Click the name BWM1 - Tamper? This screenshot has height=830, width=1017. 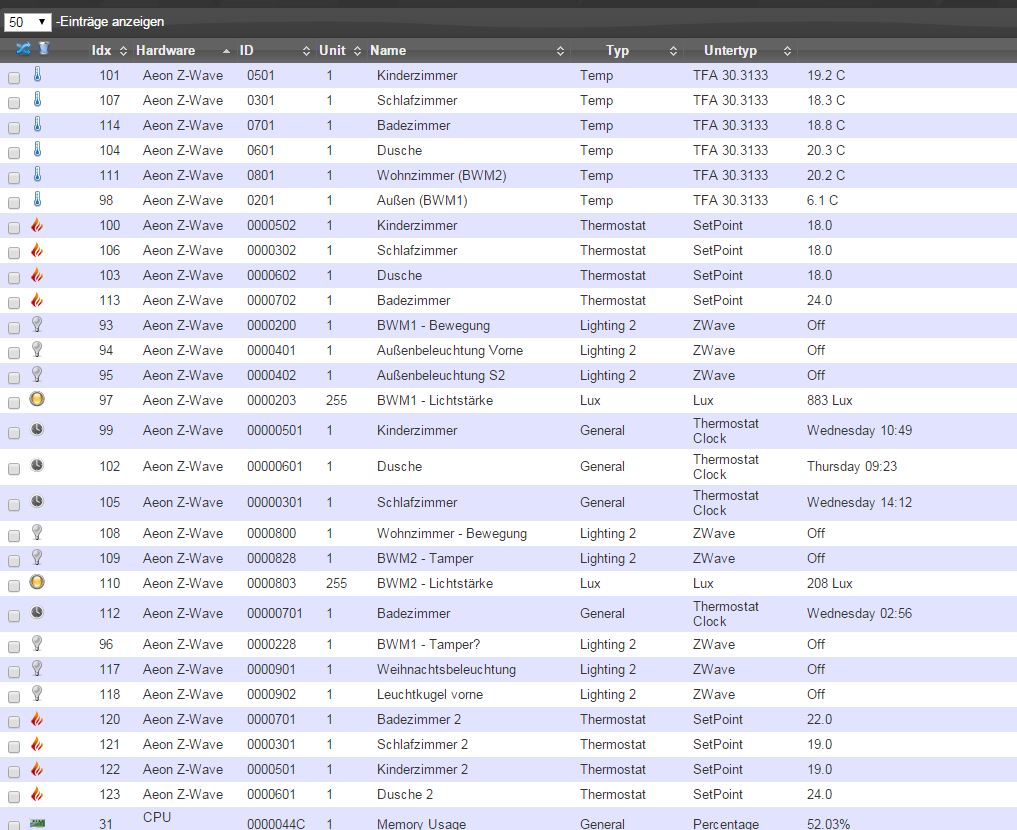click(x=428, y=645)
